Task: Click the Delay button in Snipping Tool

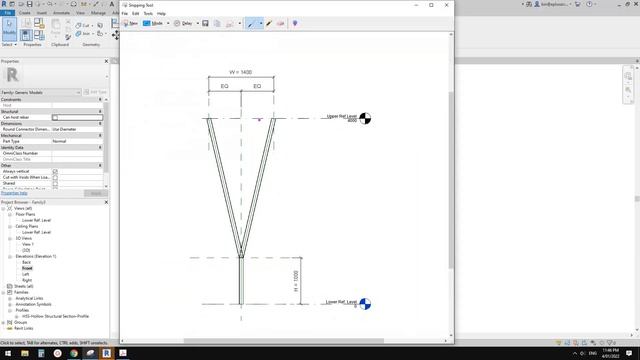Action: [x=183, y=24]
